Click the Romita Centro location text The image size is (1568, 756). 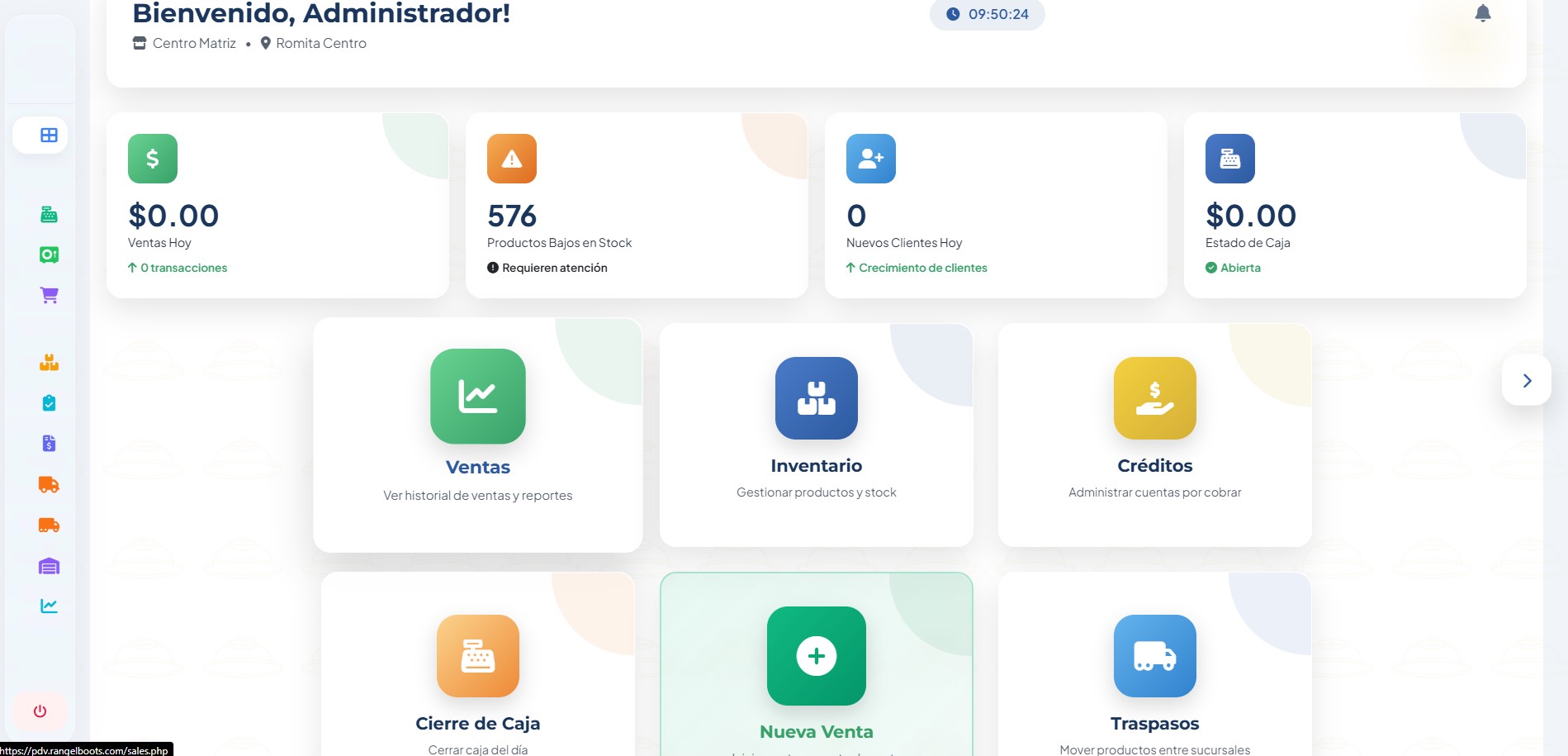point(321,43)
